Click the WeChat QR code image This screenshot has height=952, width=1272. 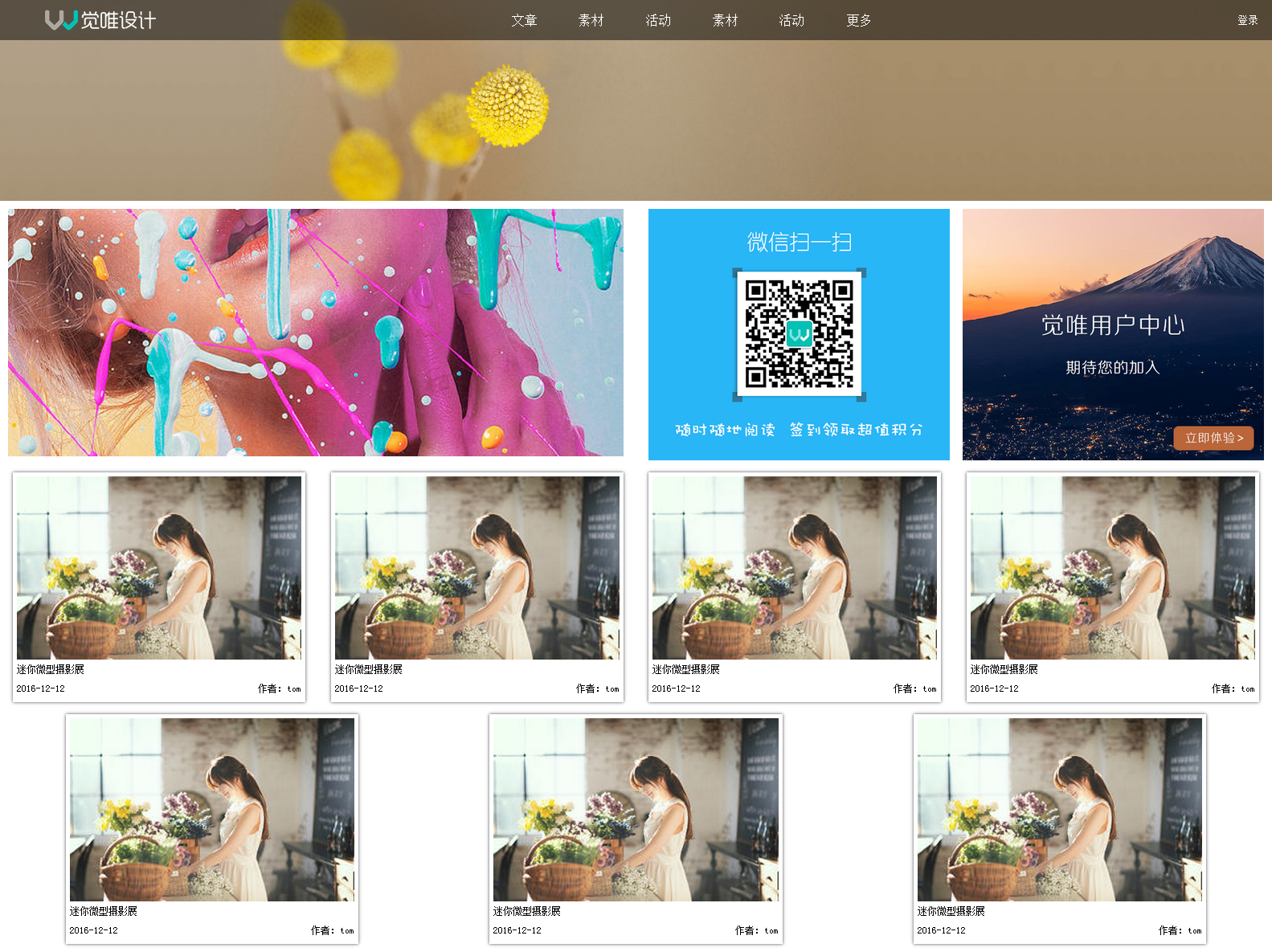799,334
